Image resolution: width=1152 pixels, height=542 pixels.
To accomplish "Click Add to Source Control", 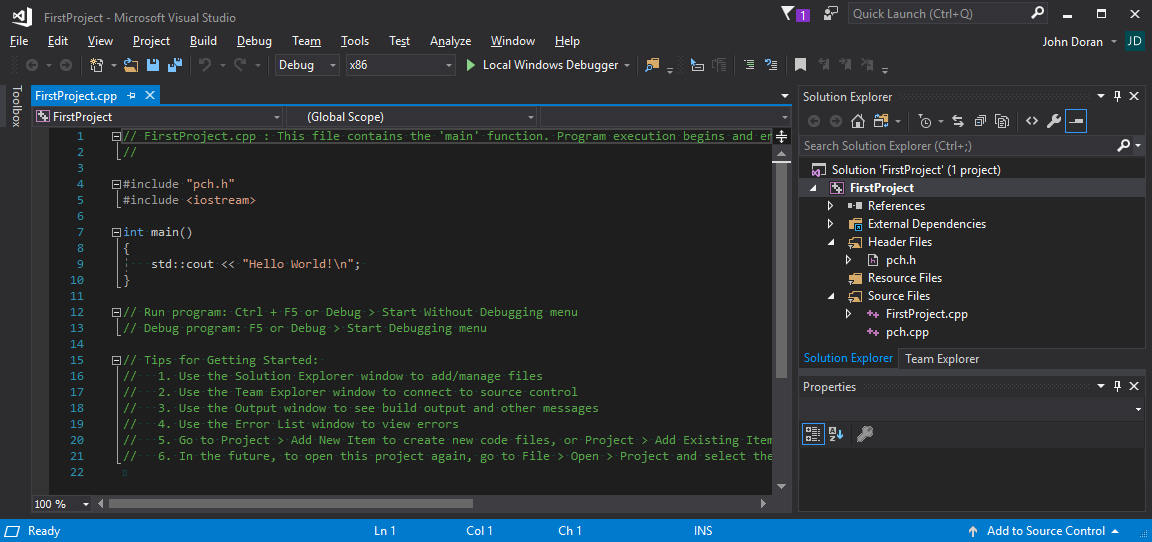I will tap(1045, 531).
